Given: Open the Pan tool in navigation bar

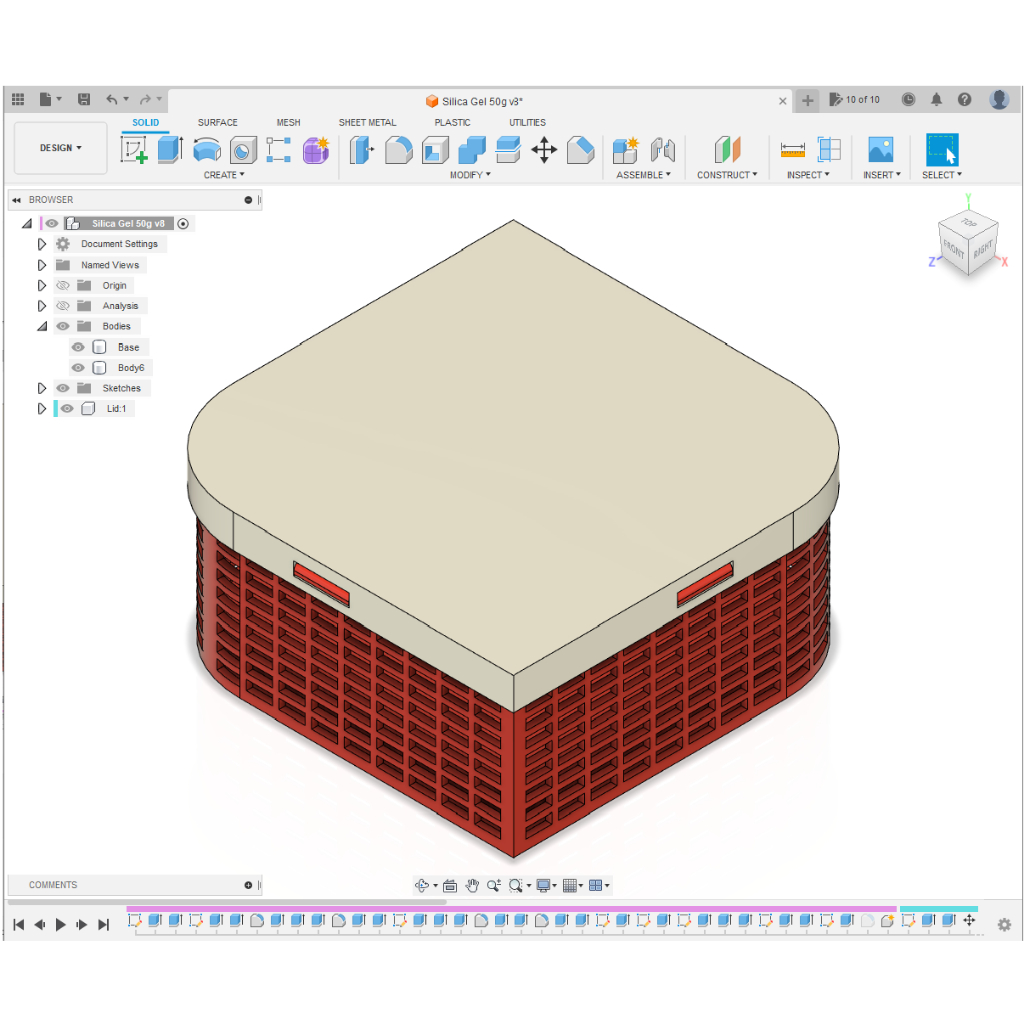Looking at the screenshot, I should [472, 885].
